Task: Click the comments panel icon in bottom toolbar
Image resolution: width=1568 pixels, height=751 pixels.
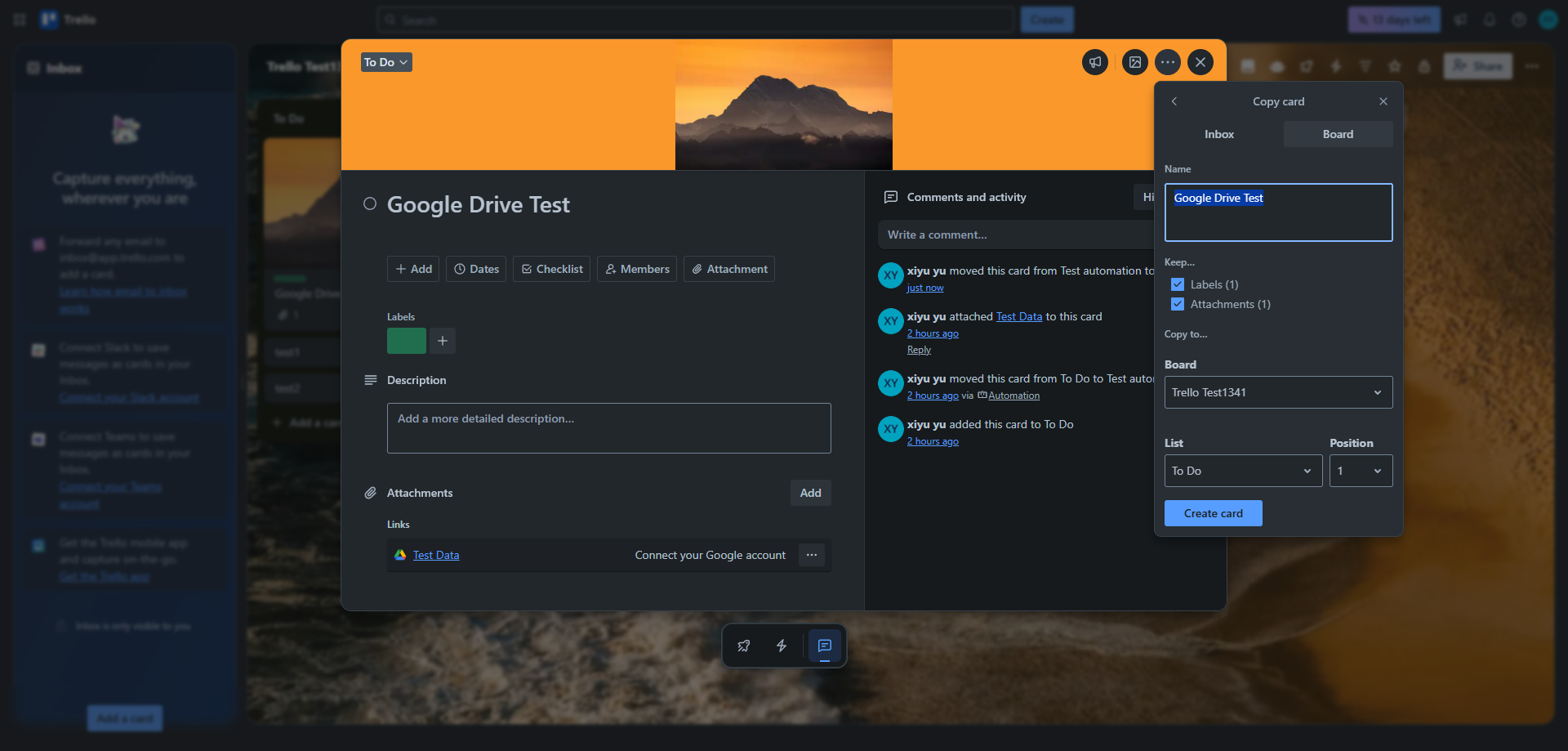Action: (825, 646)
